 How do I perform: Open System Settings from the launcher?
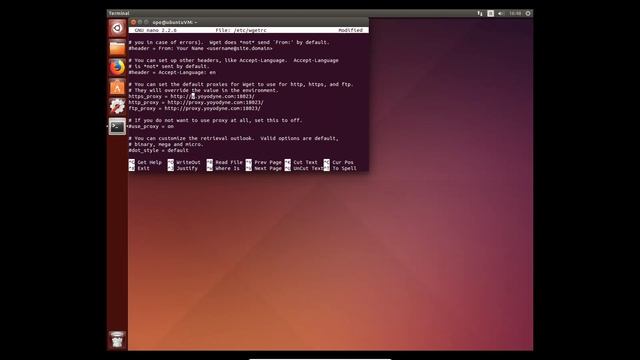click(x=117, y=107)
